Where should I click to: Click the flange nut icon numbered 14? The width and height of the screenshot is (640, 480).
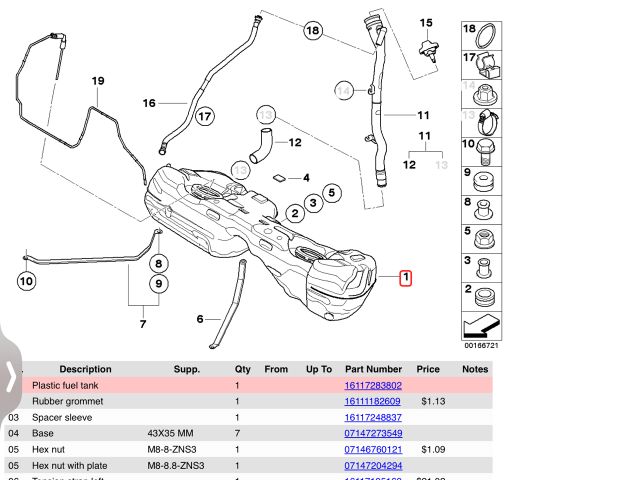(x=485, y=96)
